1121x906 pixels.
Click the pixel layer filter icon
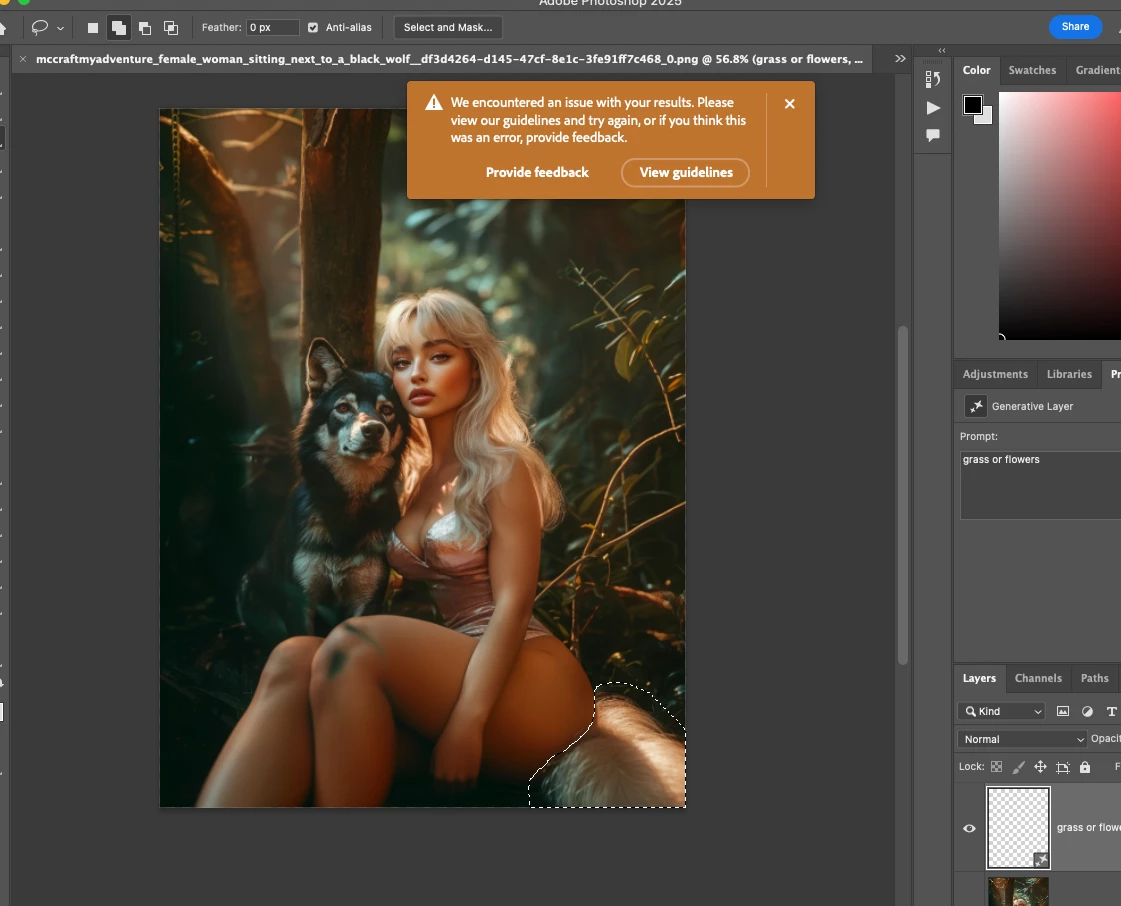pos(1063,711)
